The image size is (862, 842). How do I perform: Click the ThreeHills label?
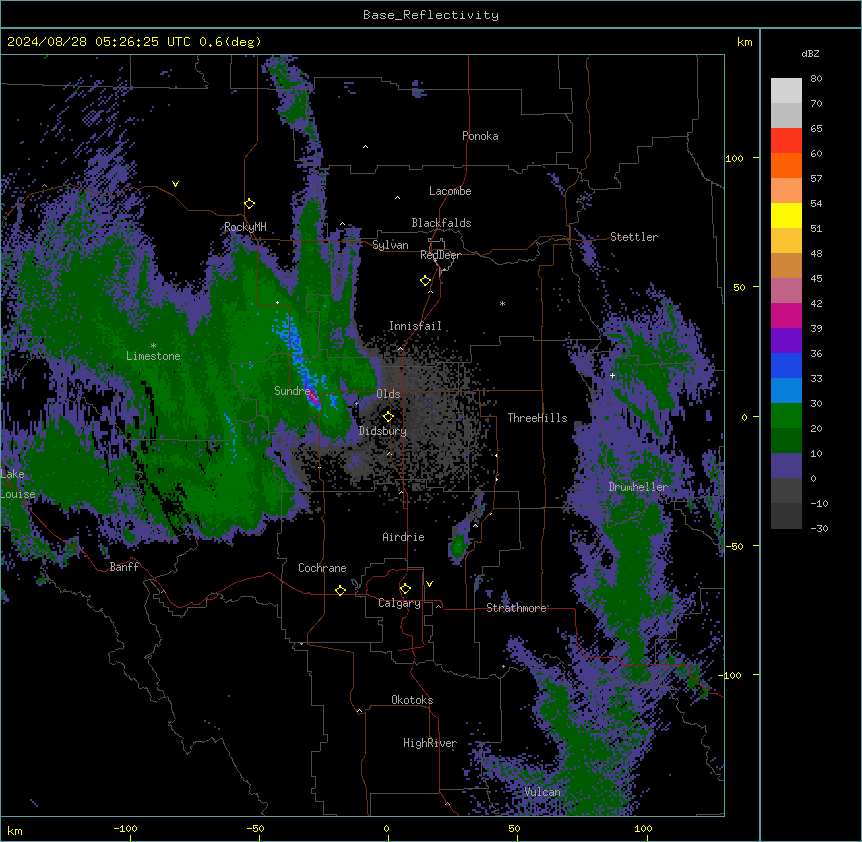pyautogui.click(x=537, y=418)
